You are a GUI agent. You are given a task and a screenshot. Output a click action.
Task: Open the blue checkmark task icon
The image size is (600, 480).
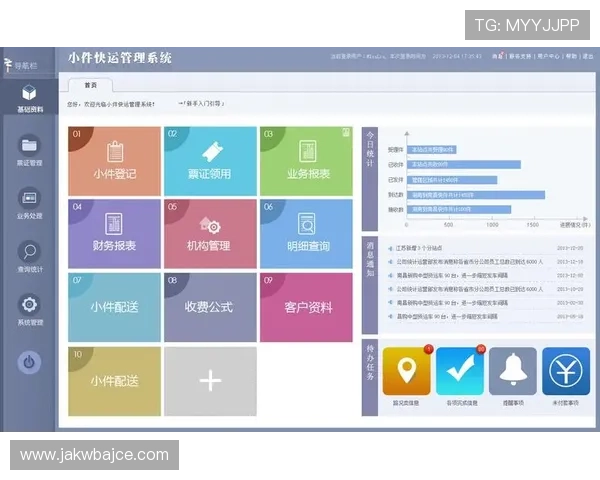(x=460, y=371)
